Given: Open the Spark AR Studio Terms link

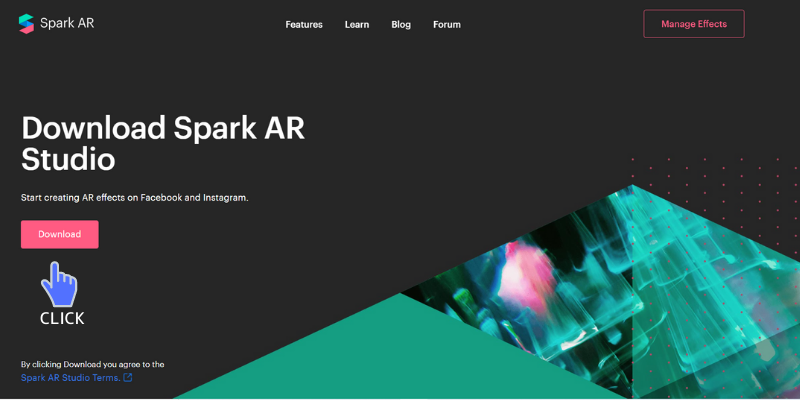Looking at the screenshot, I should [70, 378].
